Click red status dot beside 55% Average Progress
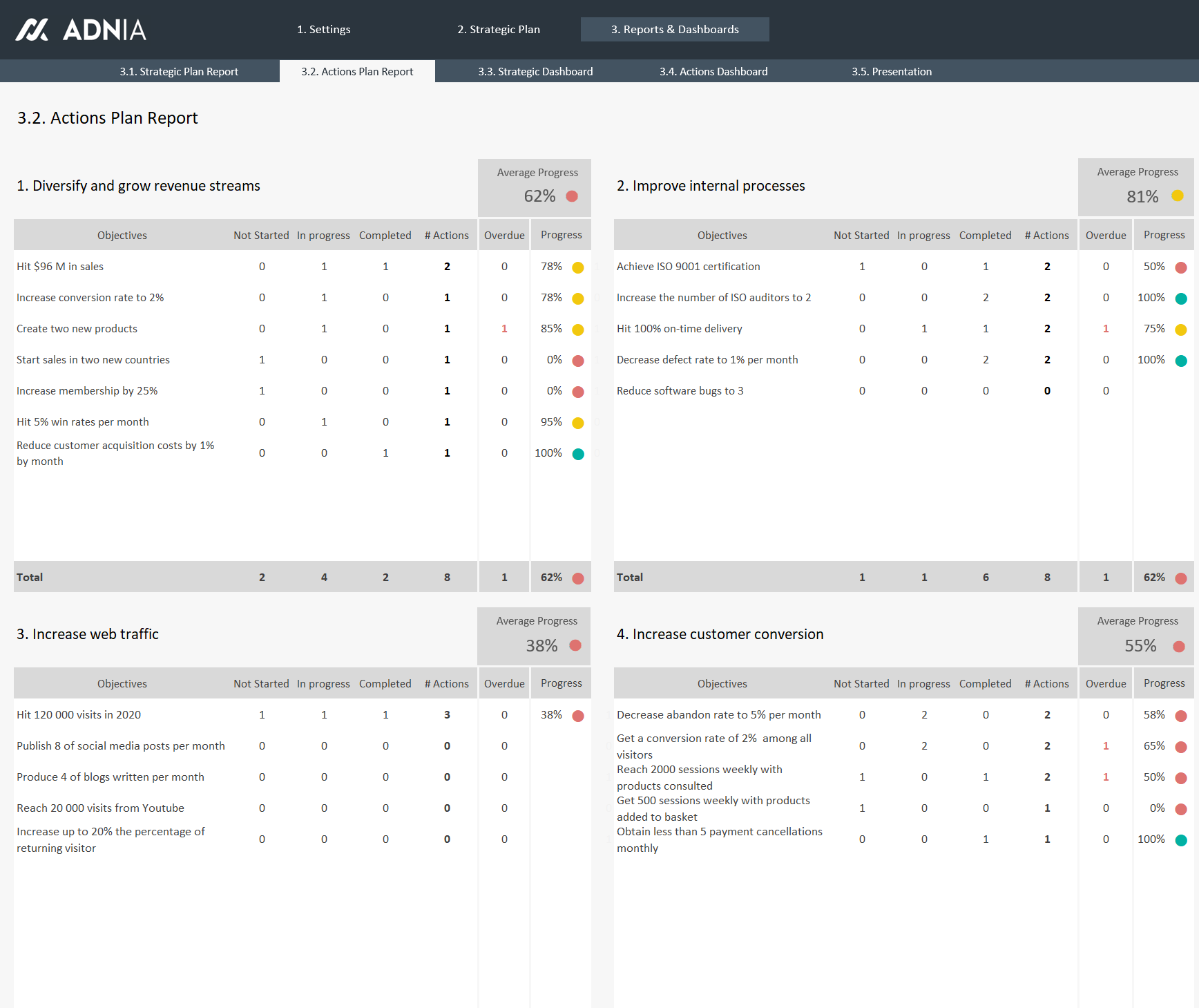The width and height of the screenshot is (1199, 1008). [1178, 646]
